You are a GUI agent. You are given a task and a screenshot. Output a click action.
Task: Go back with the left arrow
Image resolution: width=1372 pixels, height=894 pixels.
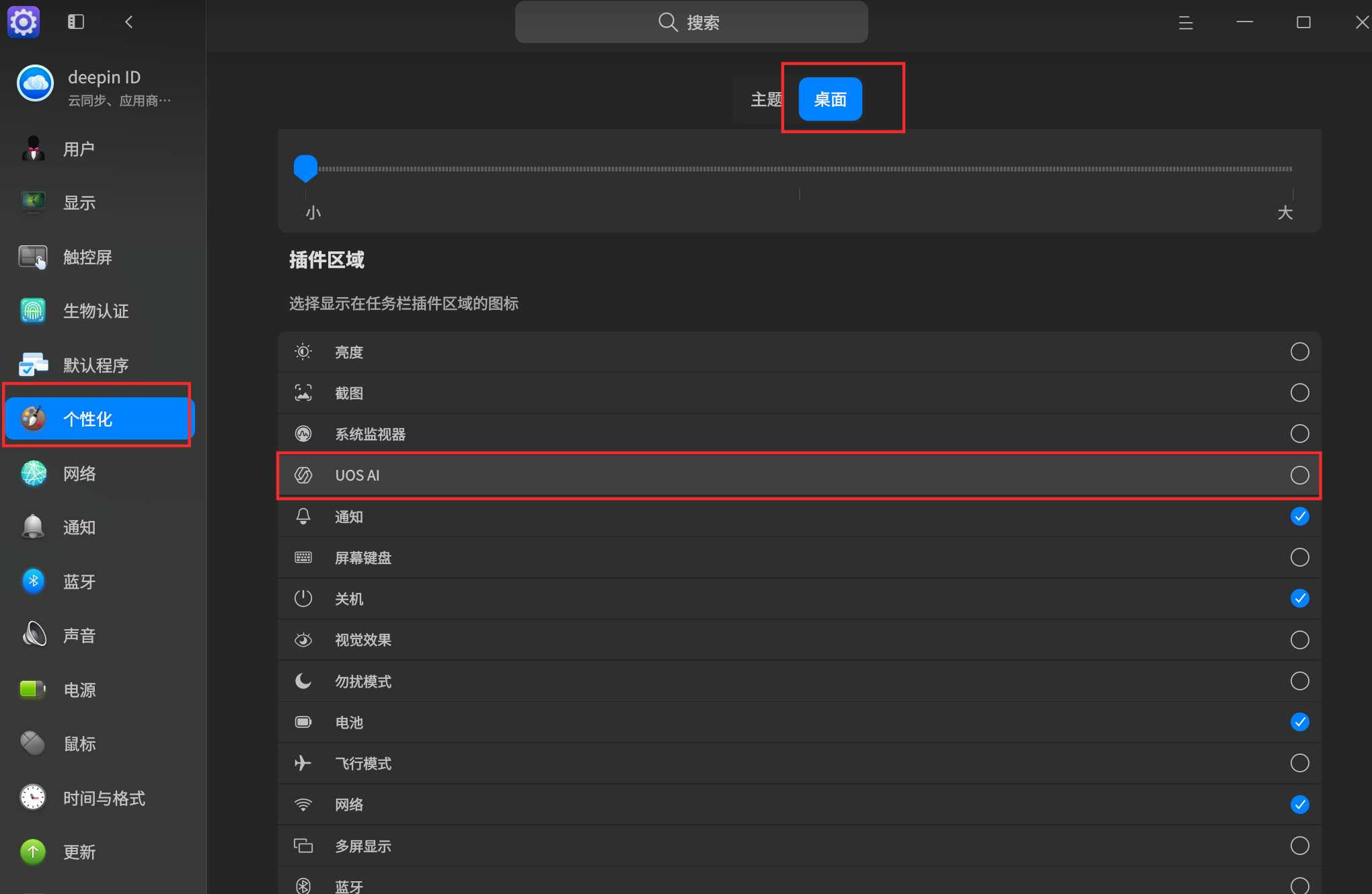pyautogui.click(x=128, y=22)
